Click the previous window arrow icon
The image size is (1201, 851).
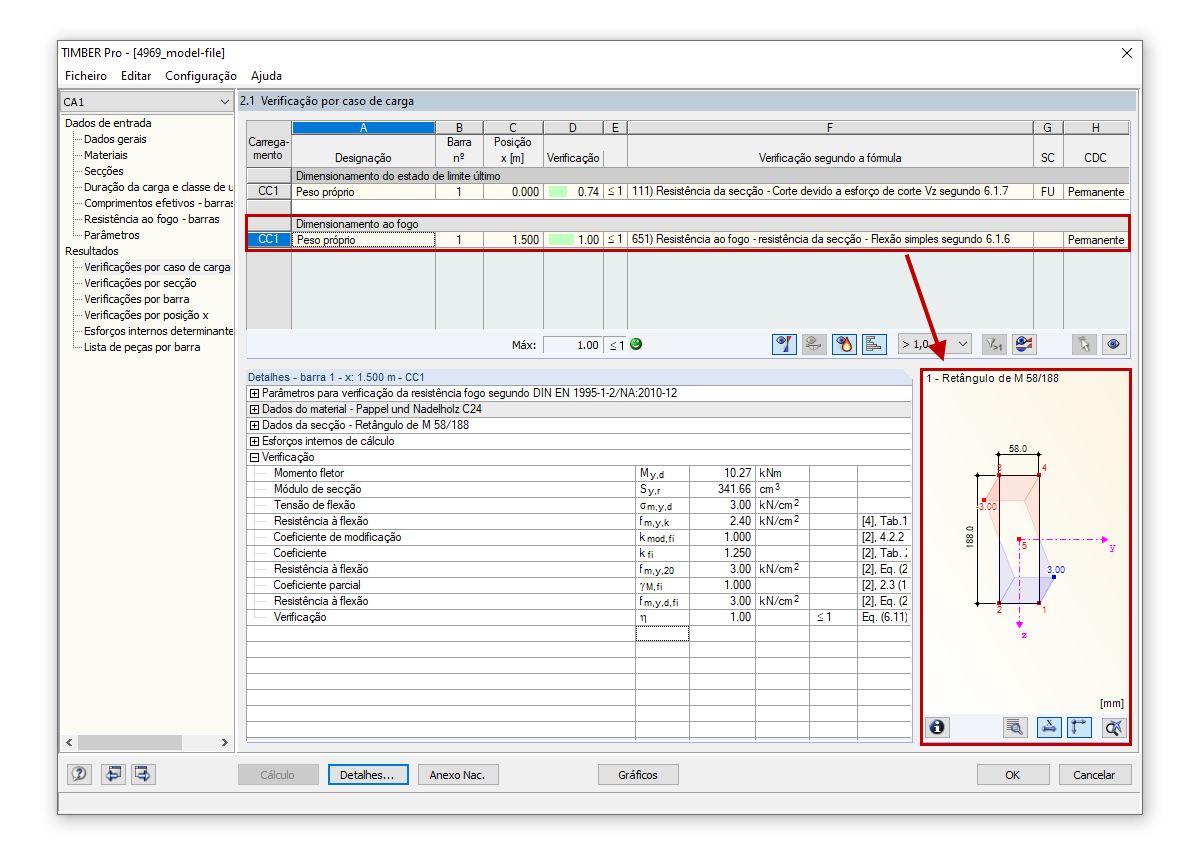(113, 774)
